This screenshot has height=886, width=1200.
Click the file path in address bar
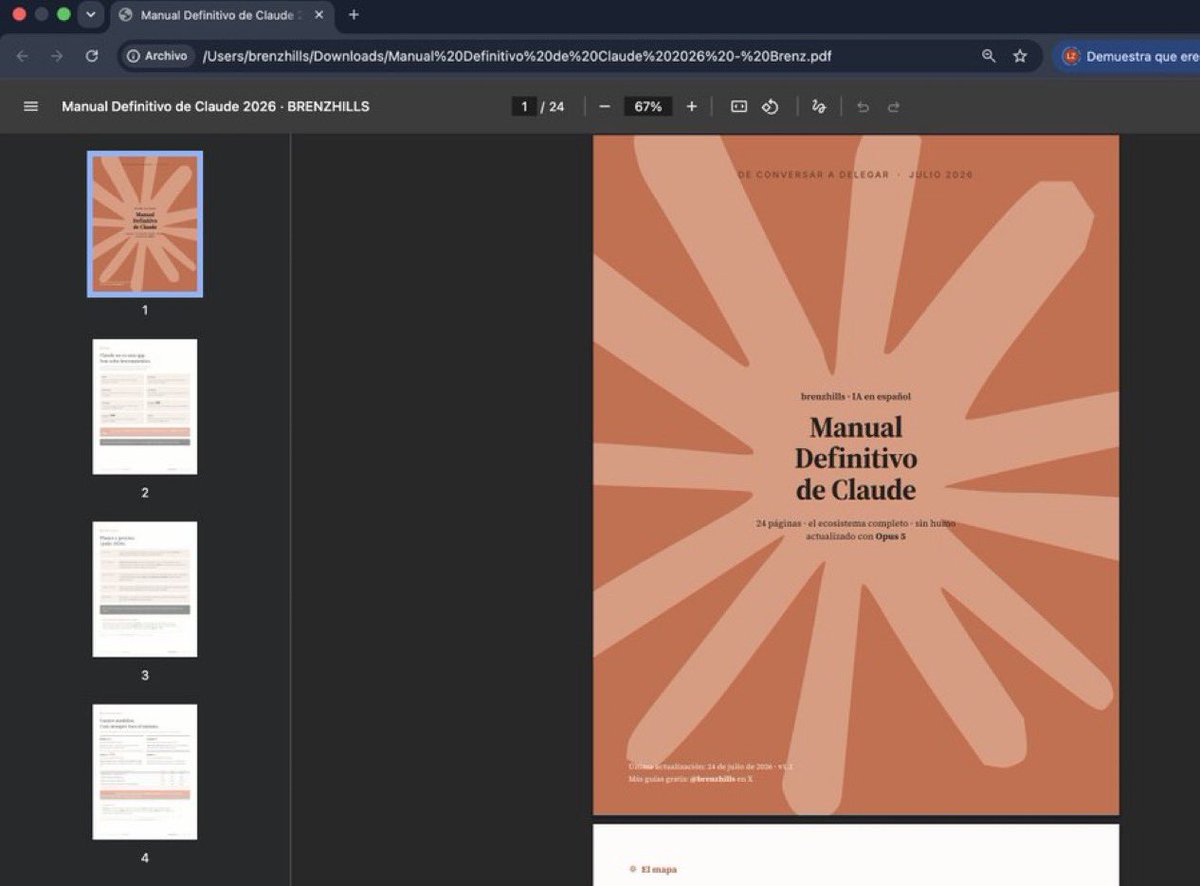pos(517,56)
